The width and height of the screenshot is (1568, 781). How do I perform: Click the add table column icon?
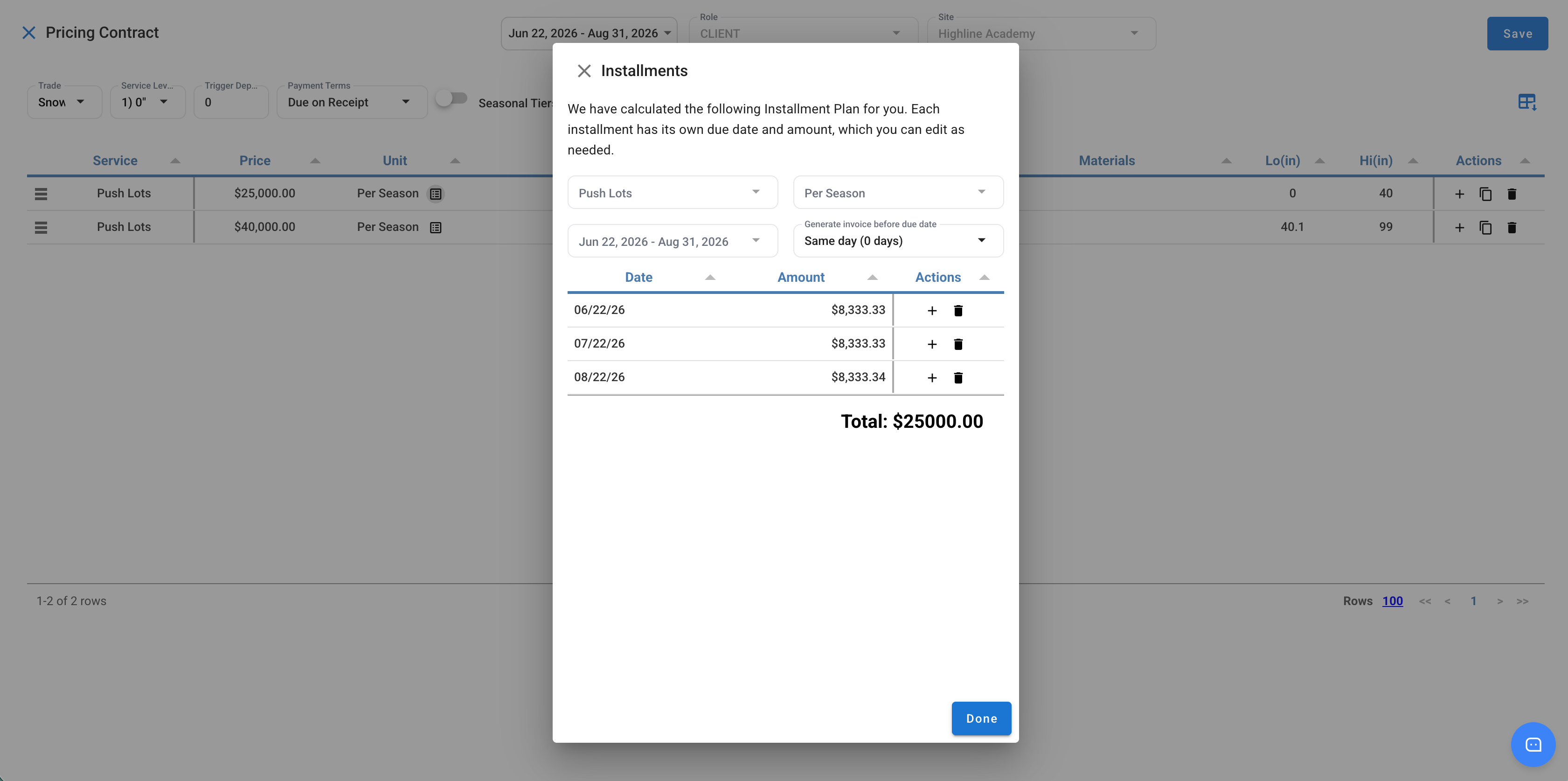1527,102
